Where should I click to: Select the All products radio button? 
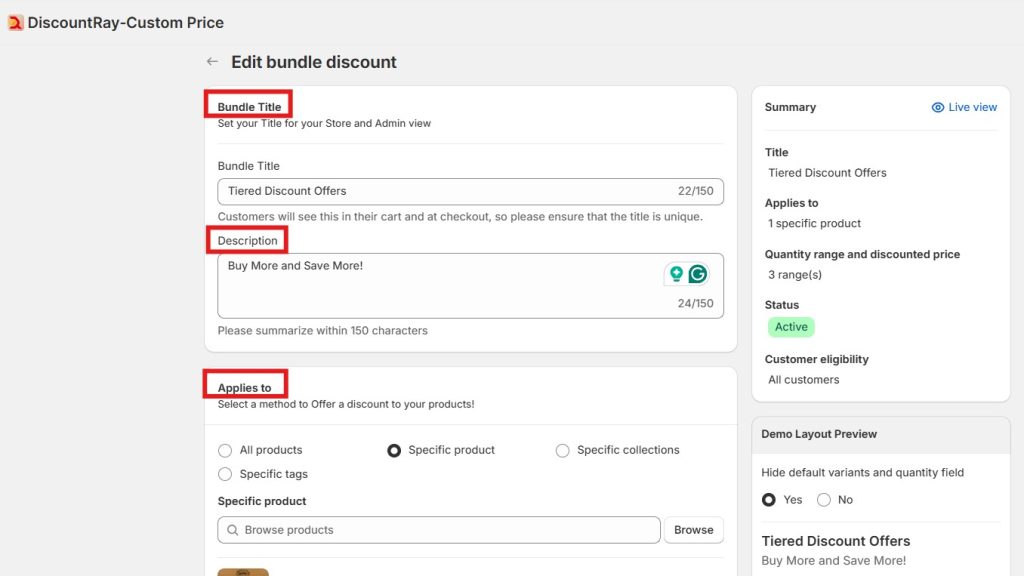225,450
